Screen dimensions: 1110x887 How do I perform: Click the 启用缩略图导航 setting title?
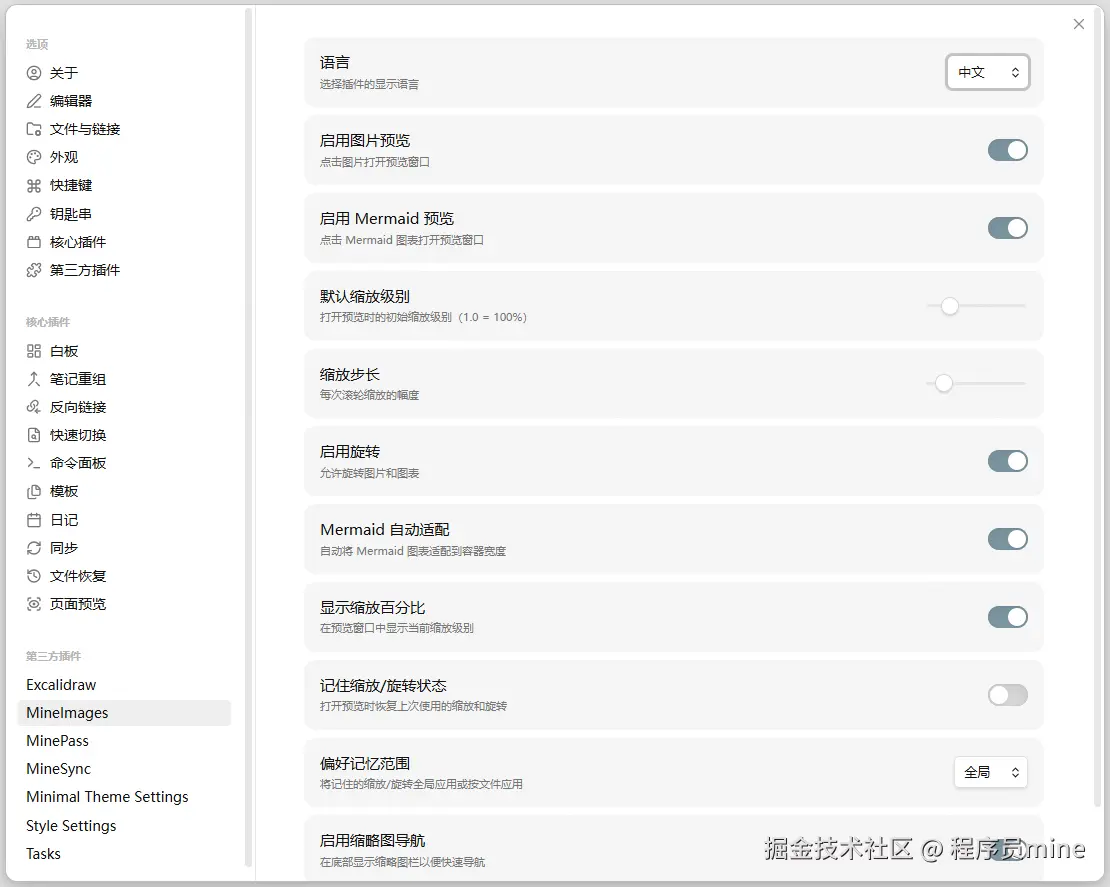[x=372, y=841]
